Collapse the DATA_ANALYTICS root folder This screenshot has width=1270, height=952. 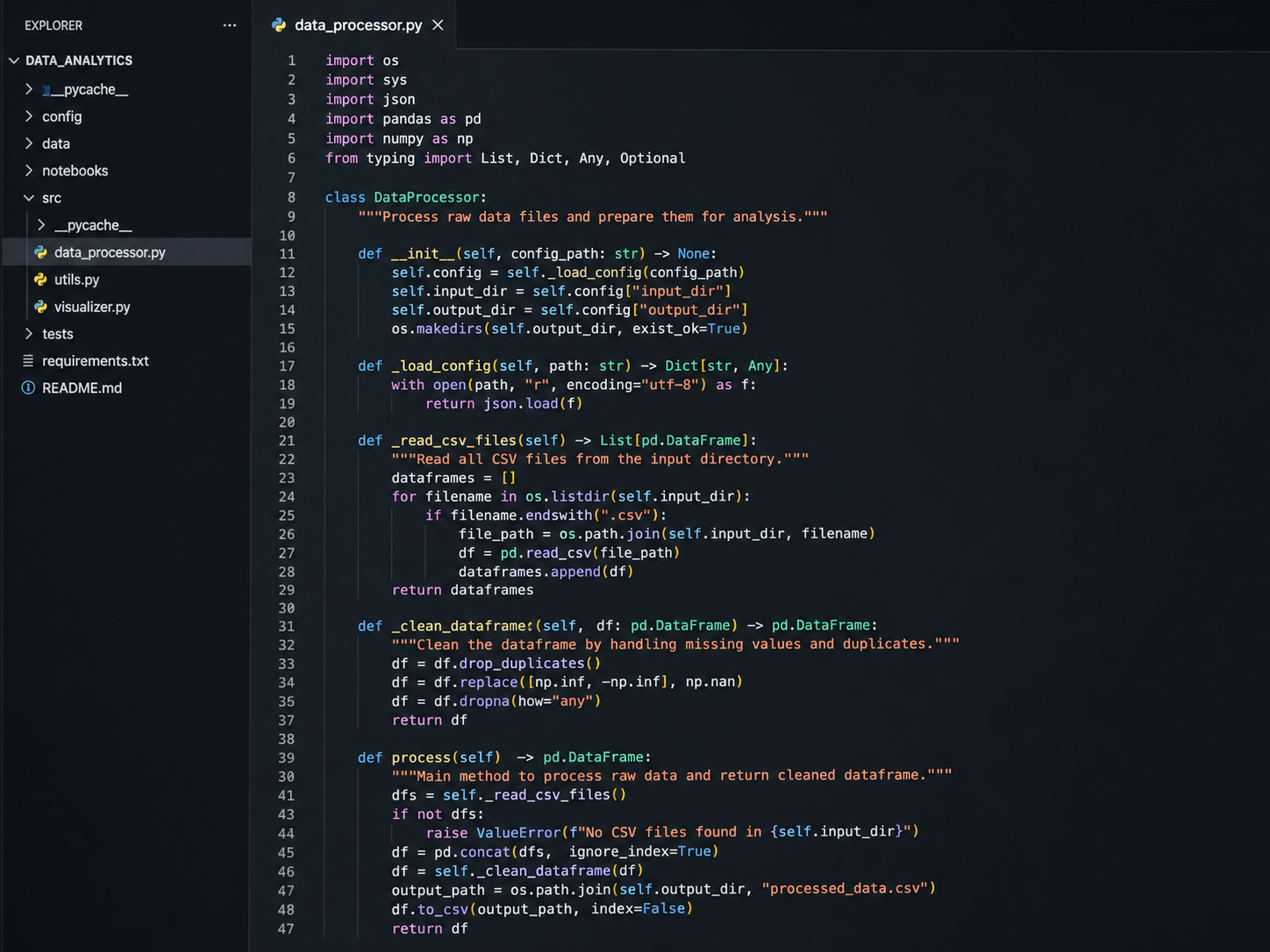coord(14,60)
